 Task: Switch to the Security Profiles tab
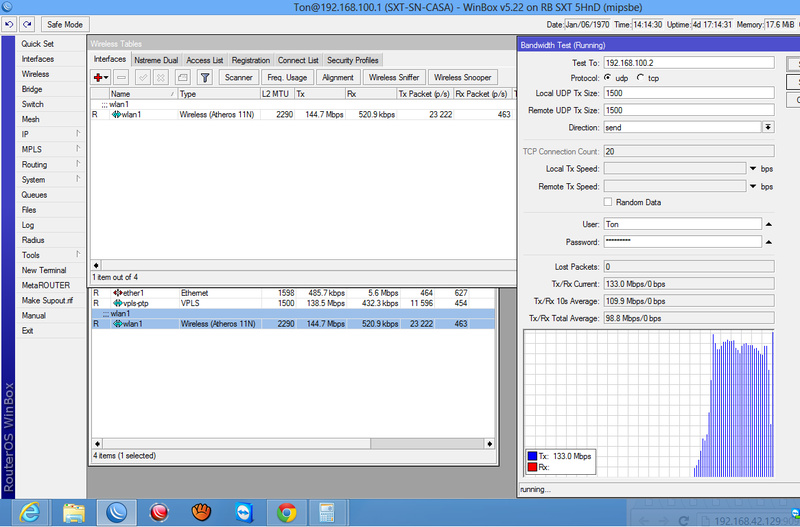(x=353, y=60)
